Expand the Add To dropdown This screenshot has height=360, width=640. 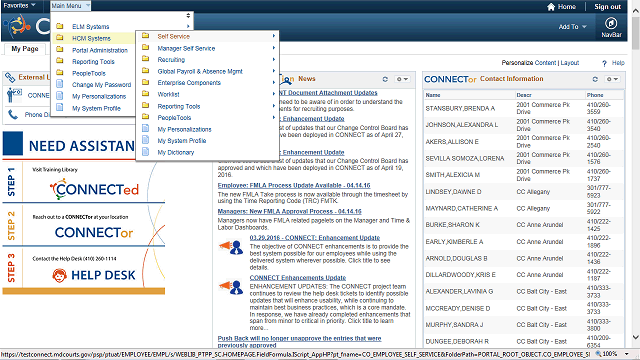[x=573, y=27]
